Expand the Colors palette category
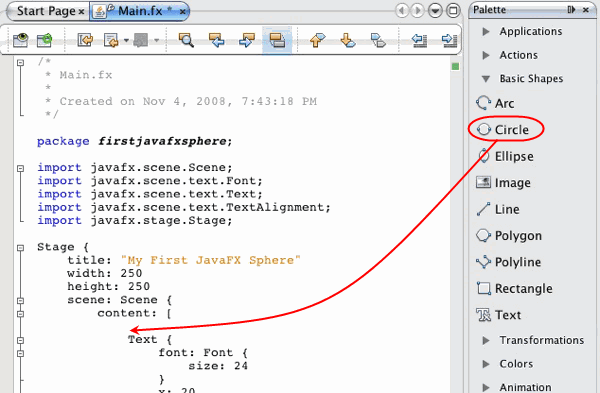 486,364
